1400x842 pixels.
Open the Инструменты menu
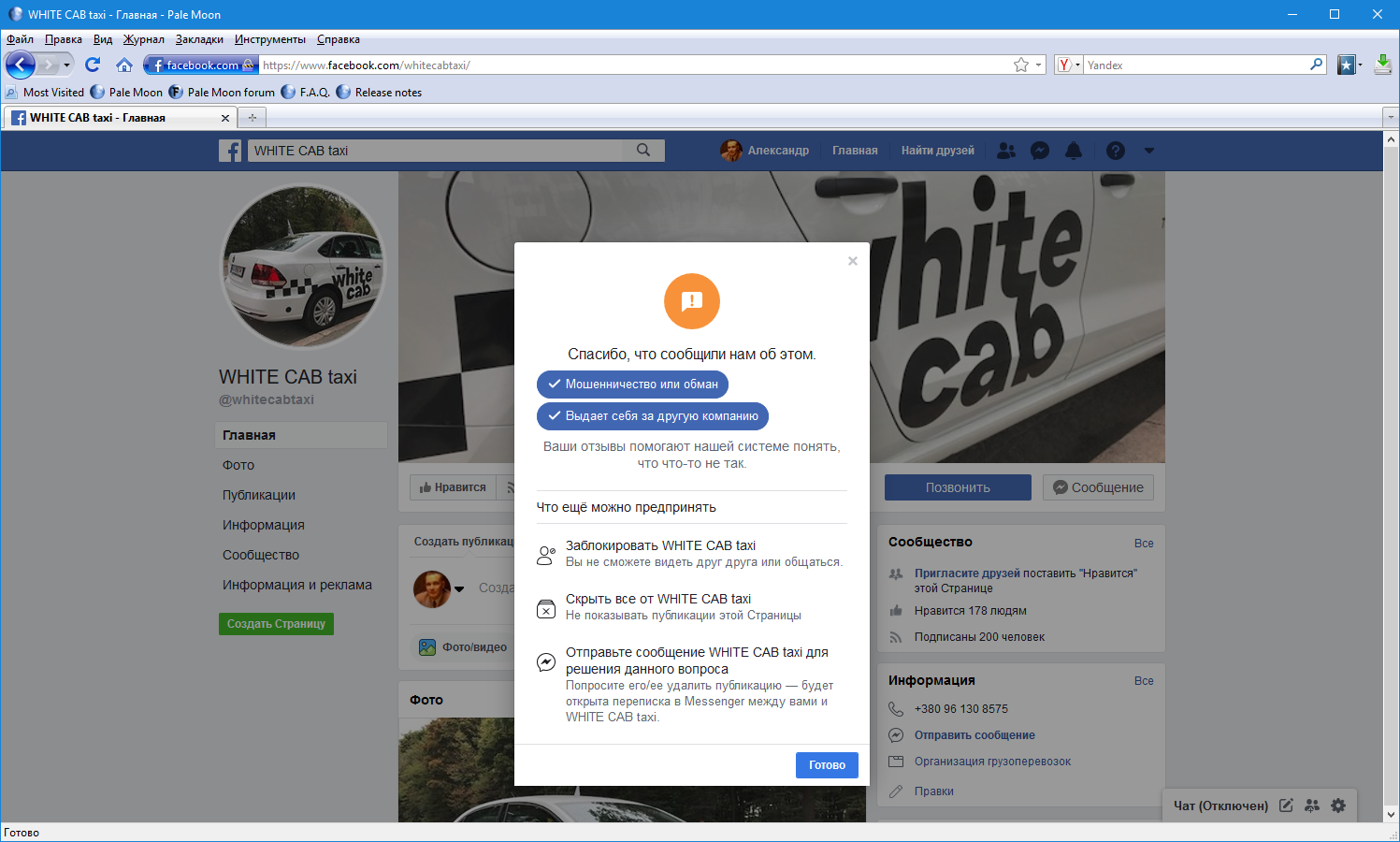[270, 39]
